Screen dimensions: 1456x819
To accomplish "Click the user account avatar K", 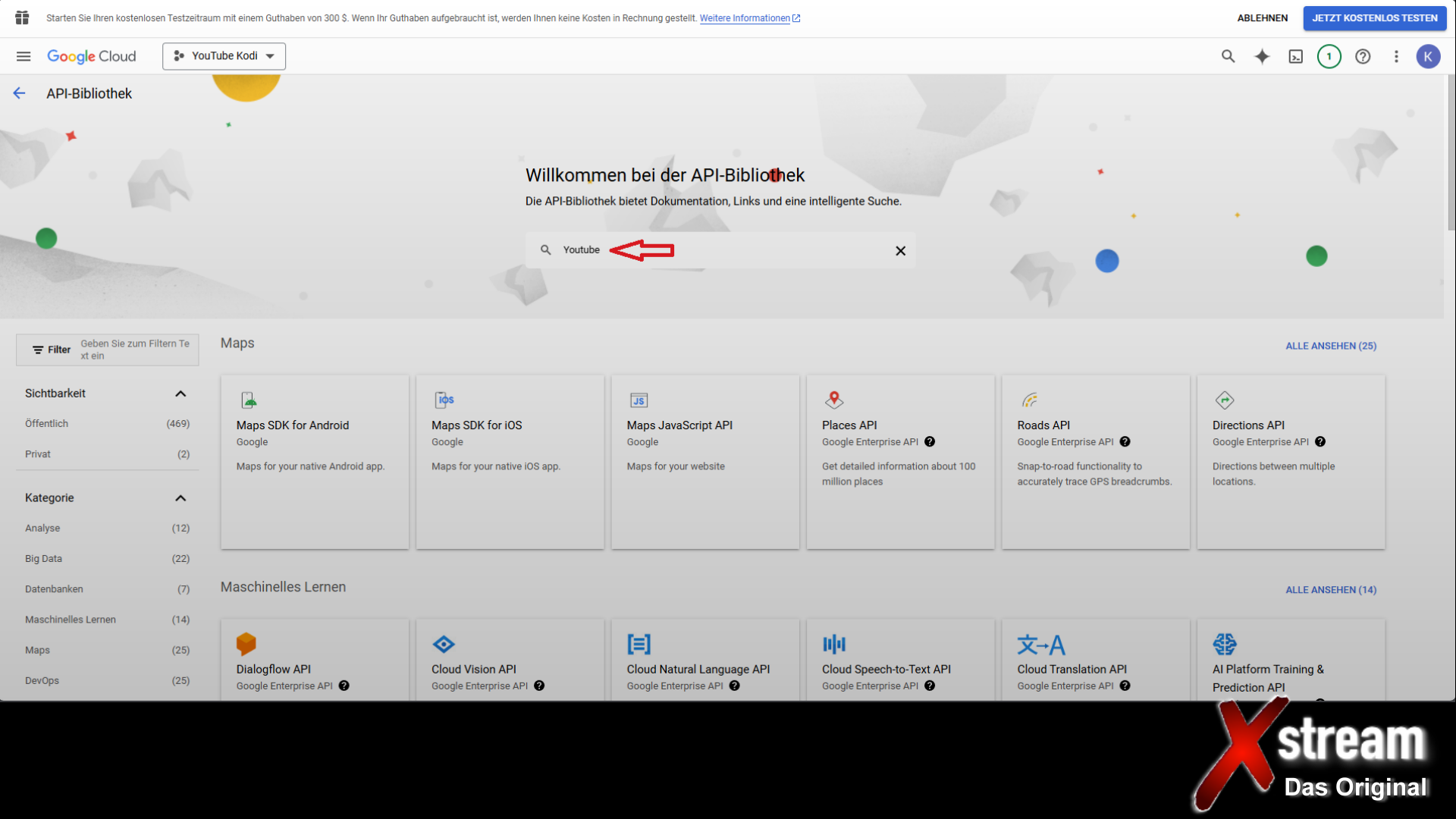I will [x=1428, y=56].
